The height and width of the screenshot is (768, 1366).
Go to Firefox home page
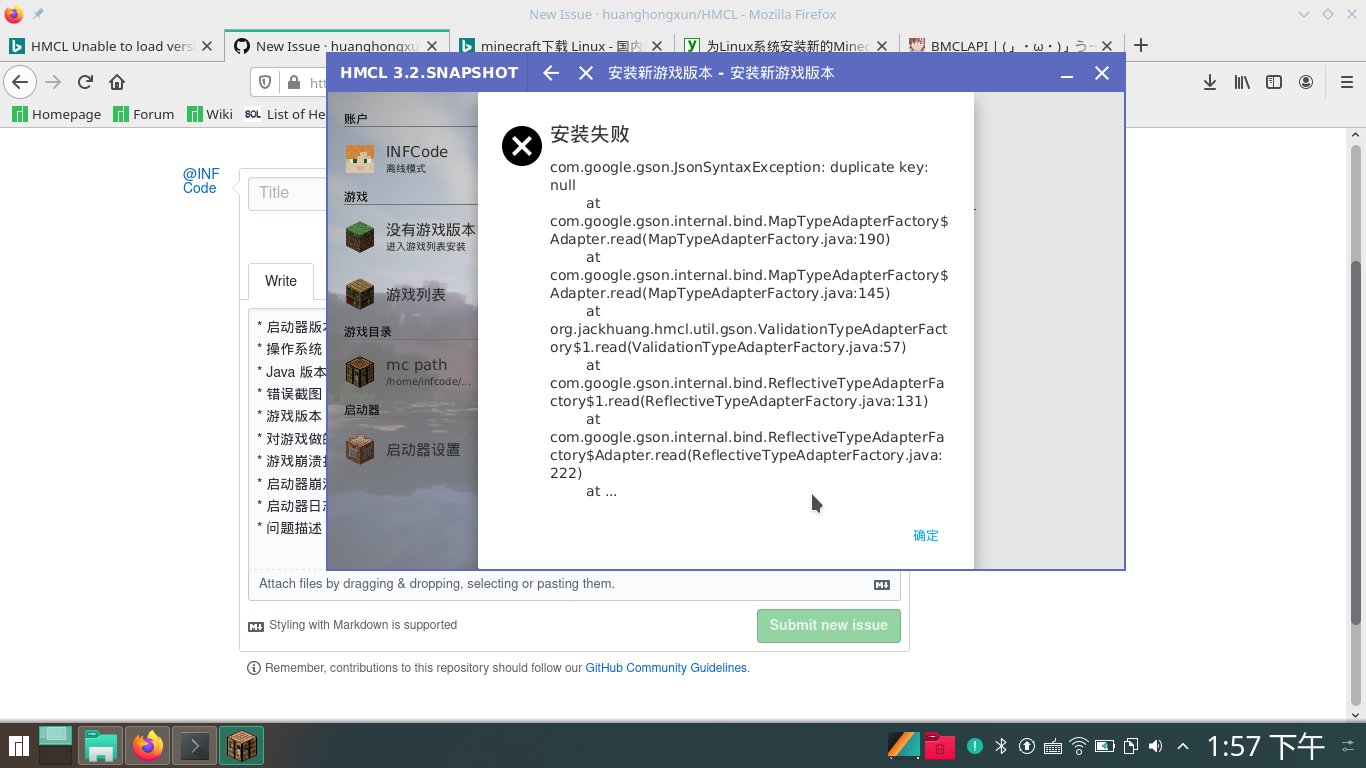[117, 82]
